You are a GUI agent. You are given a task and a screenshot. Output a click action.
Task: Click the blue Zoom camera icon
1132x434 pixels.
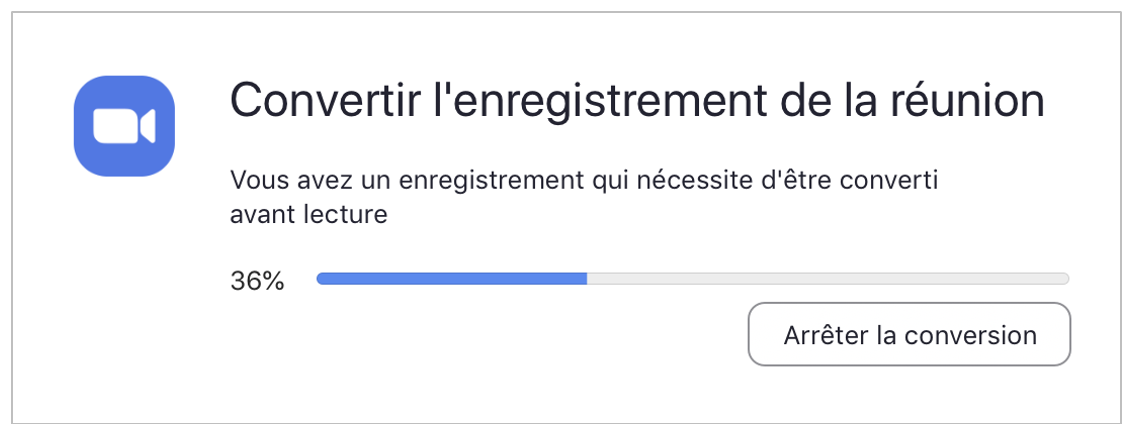click(124, 126)
